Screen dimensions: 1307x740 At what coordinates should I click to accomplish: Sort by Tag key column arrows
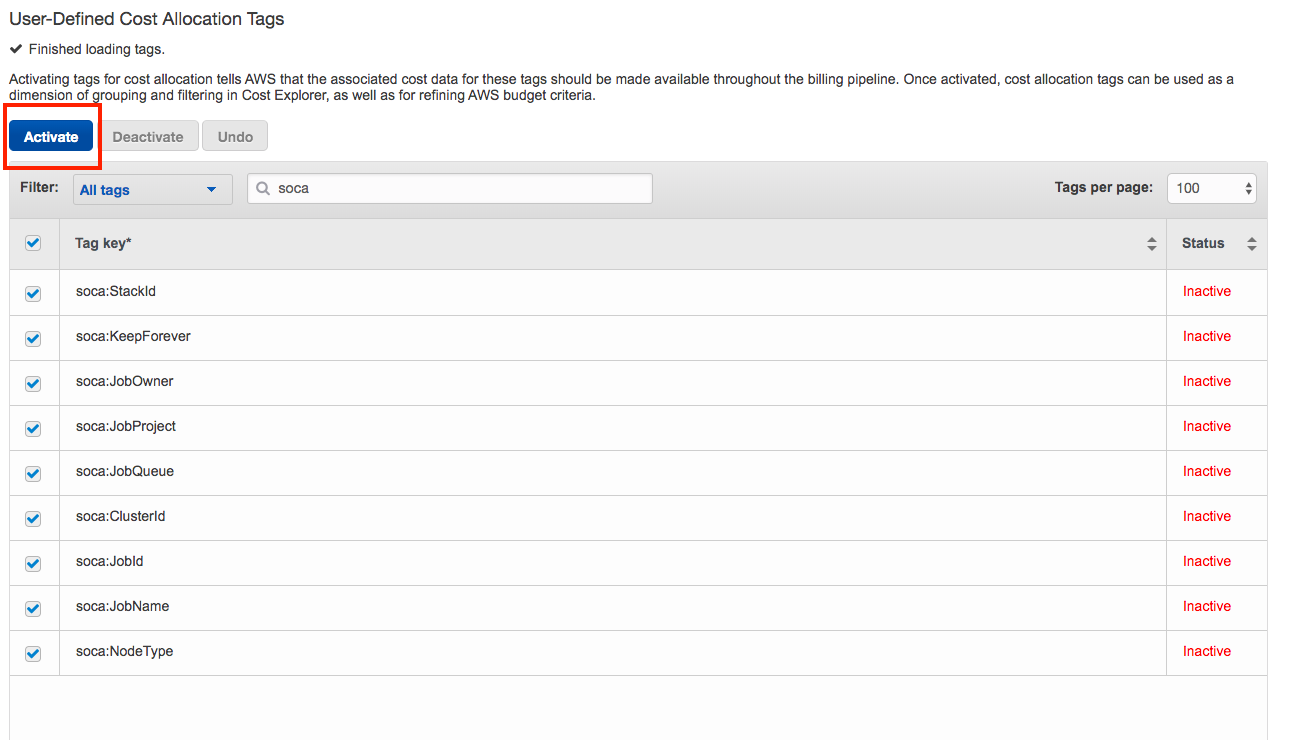[1151, 244]
